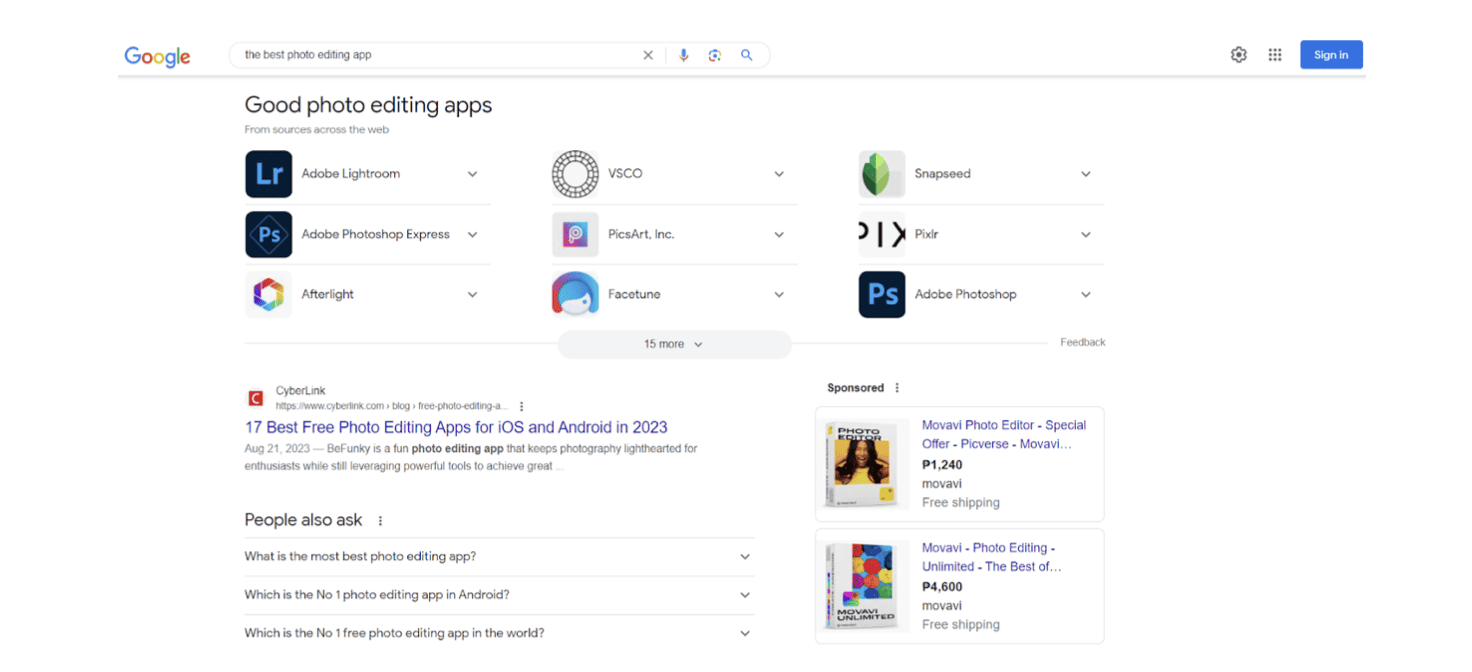The image size is (1472, 672).
Task: Expand the Adobe Photoshop Express entry
Action: [473, 234]
